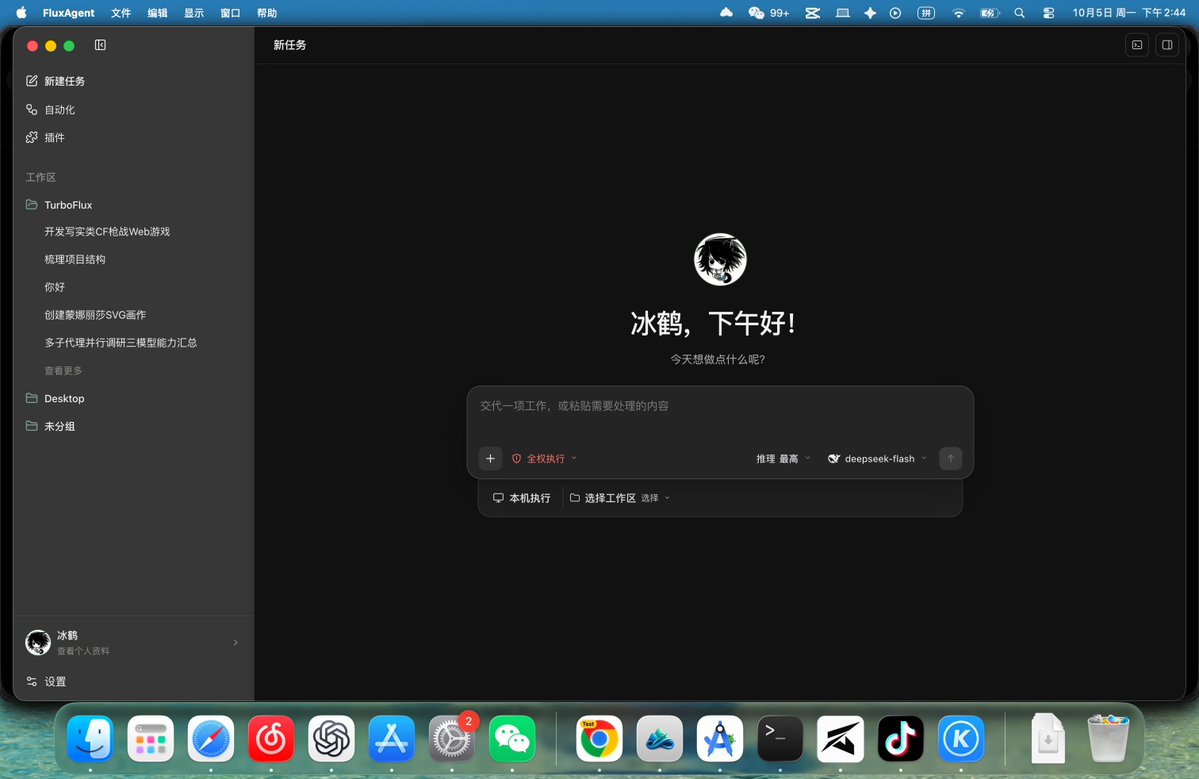Viewport: 1199px width, 779px height.
Task: Open Finder in the Dock
Action: tap(90, 738)
